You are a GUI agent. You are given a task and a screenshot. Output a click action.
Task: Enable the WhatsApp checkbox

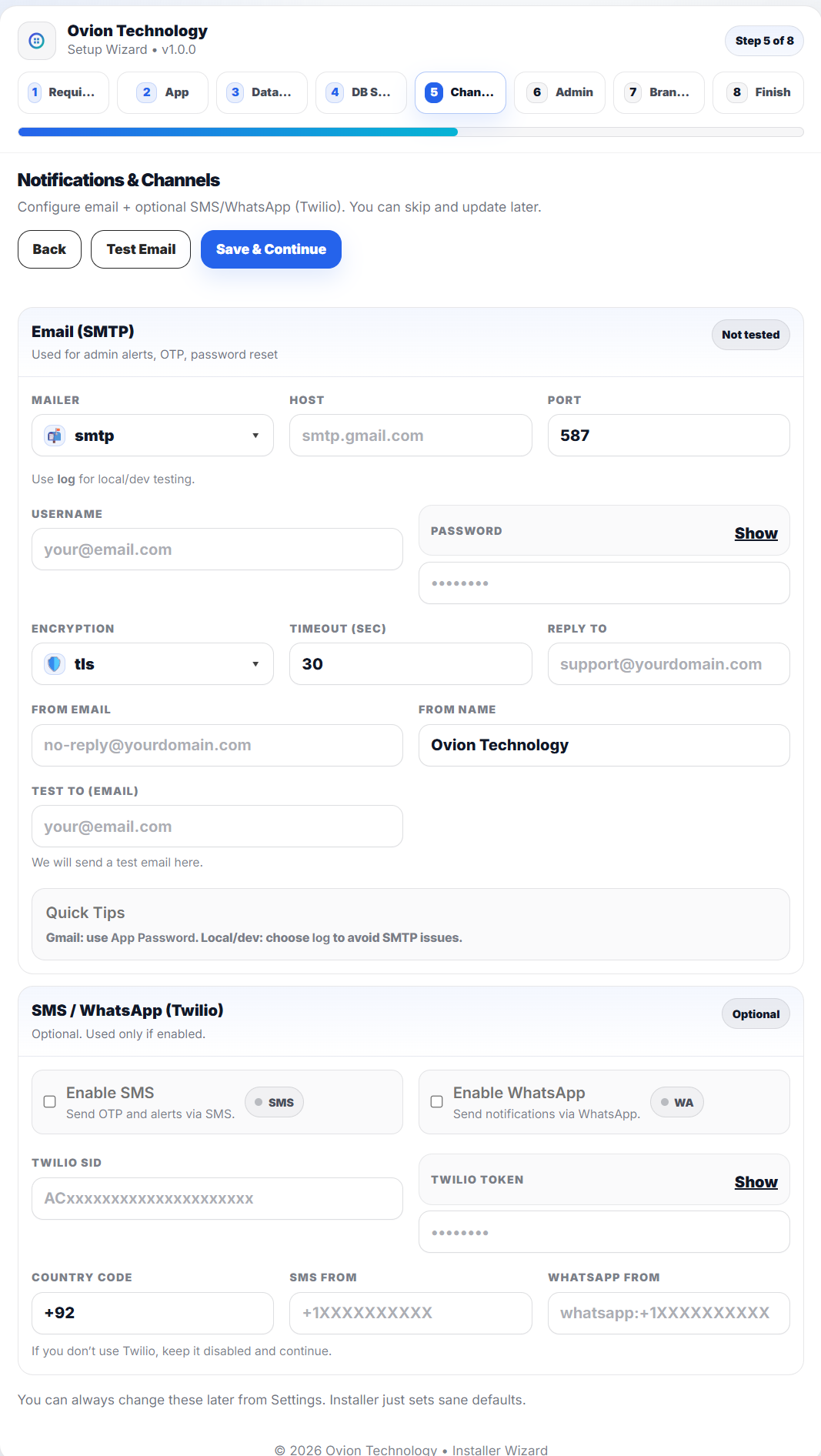436,1102
